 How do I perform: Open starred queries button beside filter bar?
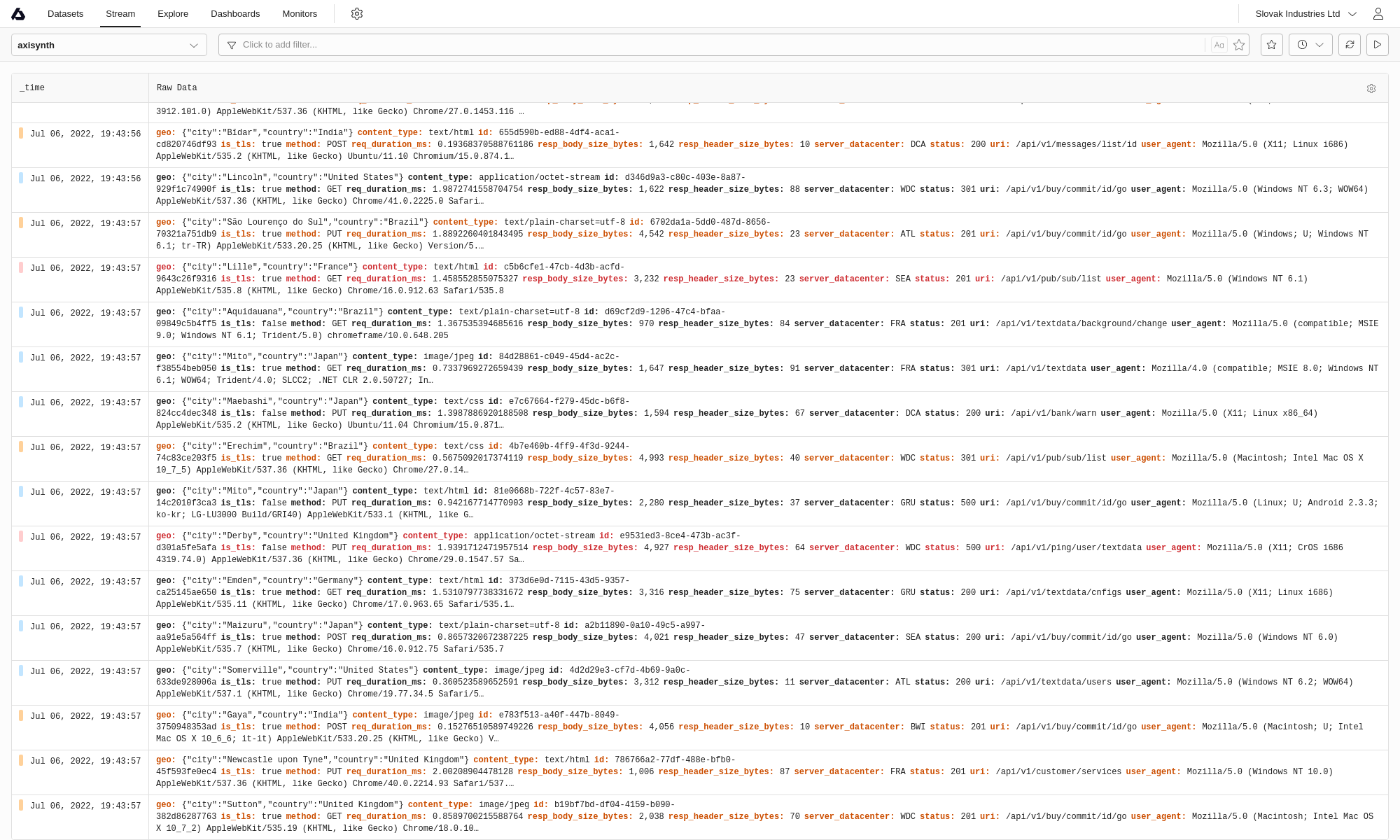(x=1271, y=45)
